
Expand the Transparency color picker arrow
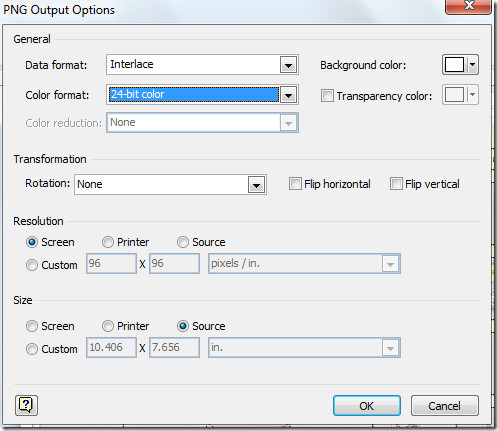coord(472,95)
